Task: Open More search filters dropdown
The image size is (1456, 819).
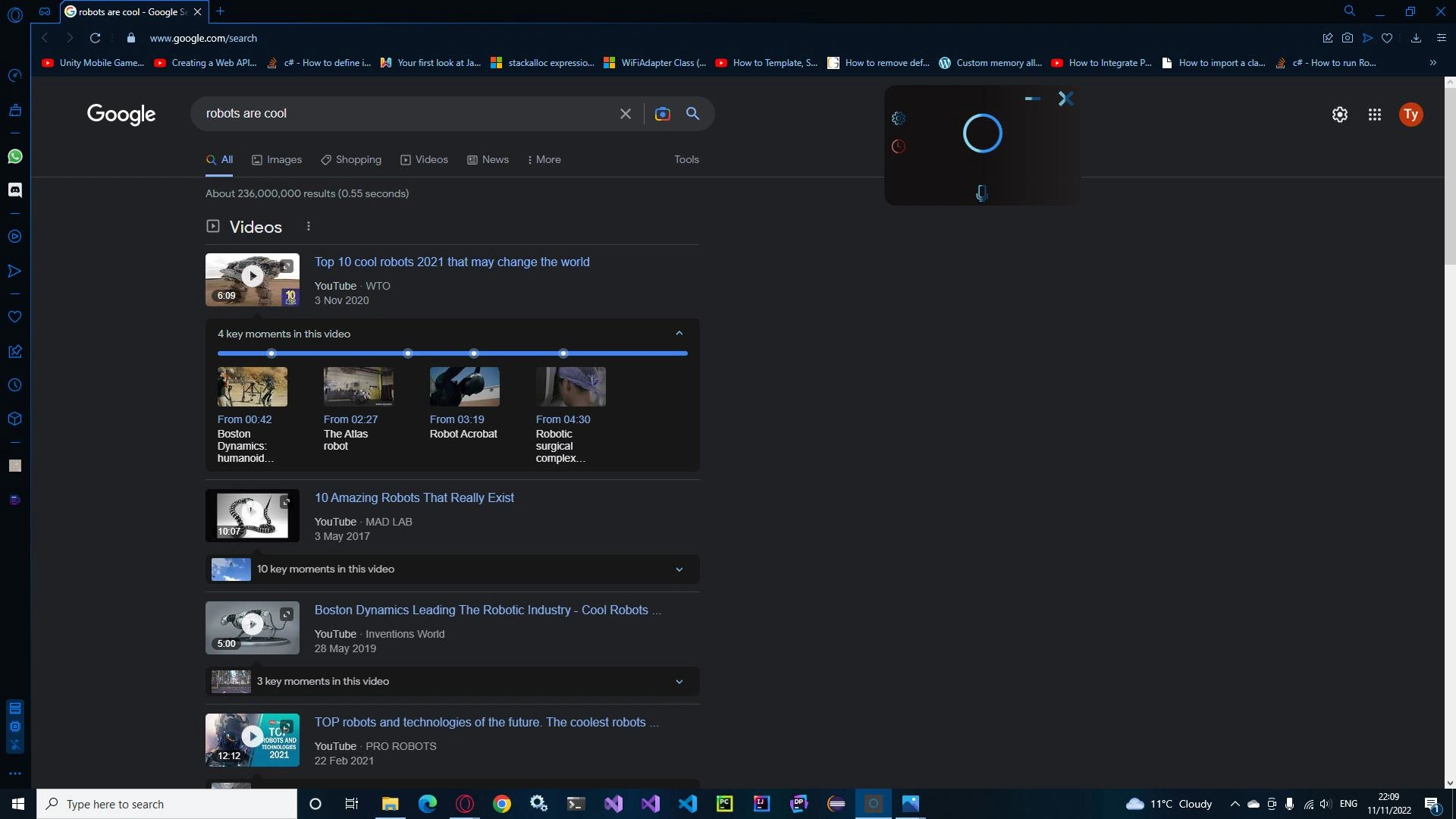Action: [544, 159]
